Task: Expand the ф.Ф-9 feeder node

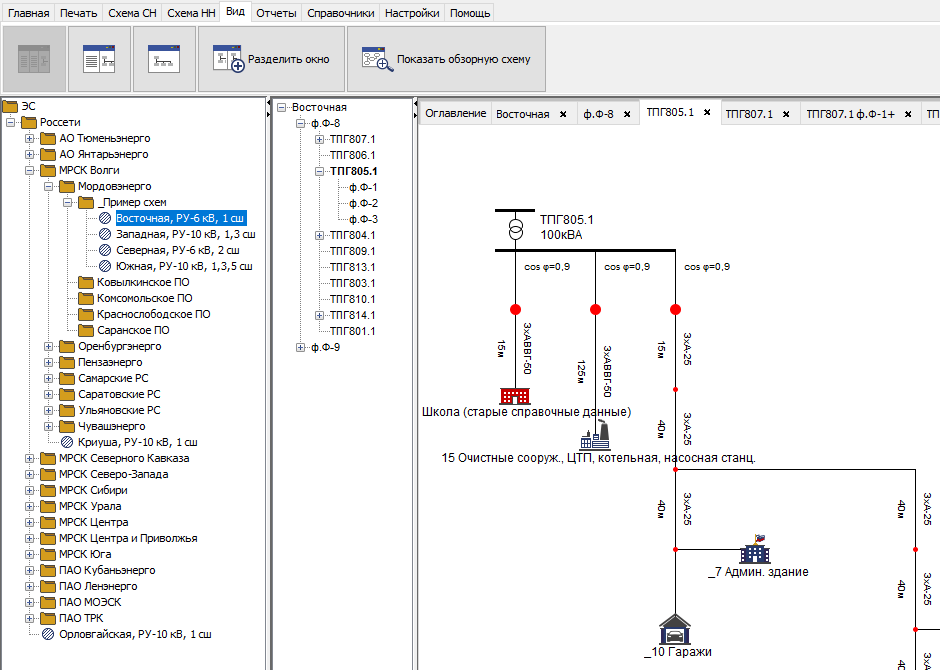Action: point(300,348)
